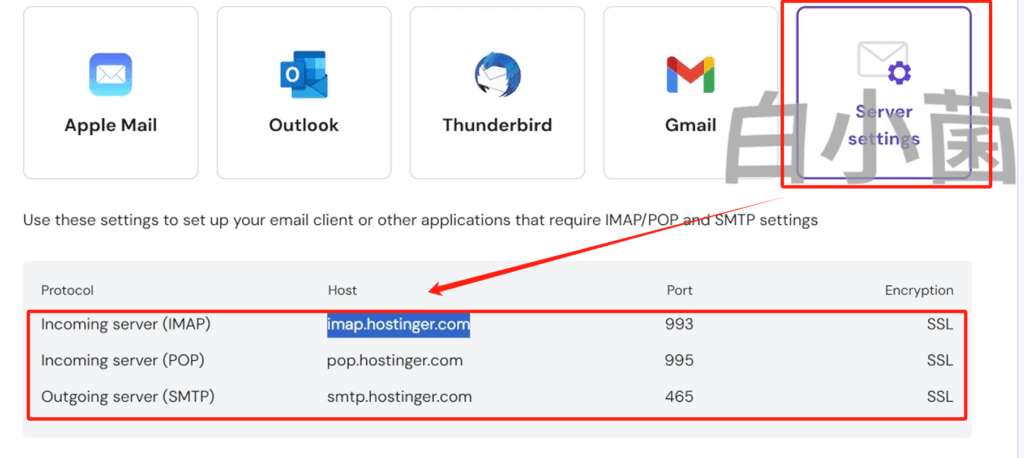
Task: Click the Apple Mail envelope icon
Action: [110, 74]
